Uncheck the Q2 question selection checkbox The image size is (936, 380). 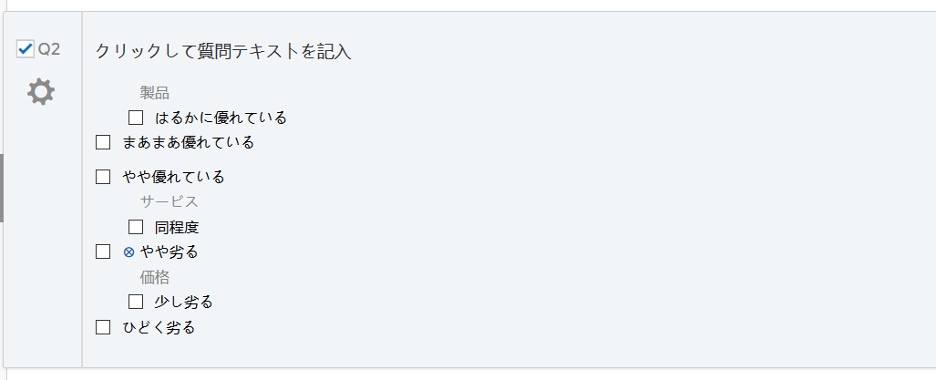click(25, 49)
